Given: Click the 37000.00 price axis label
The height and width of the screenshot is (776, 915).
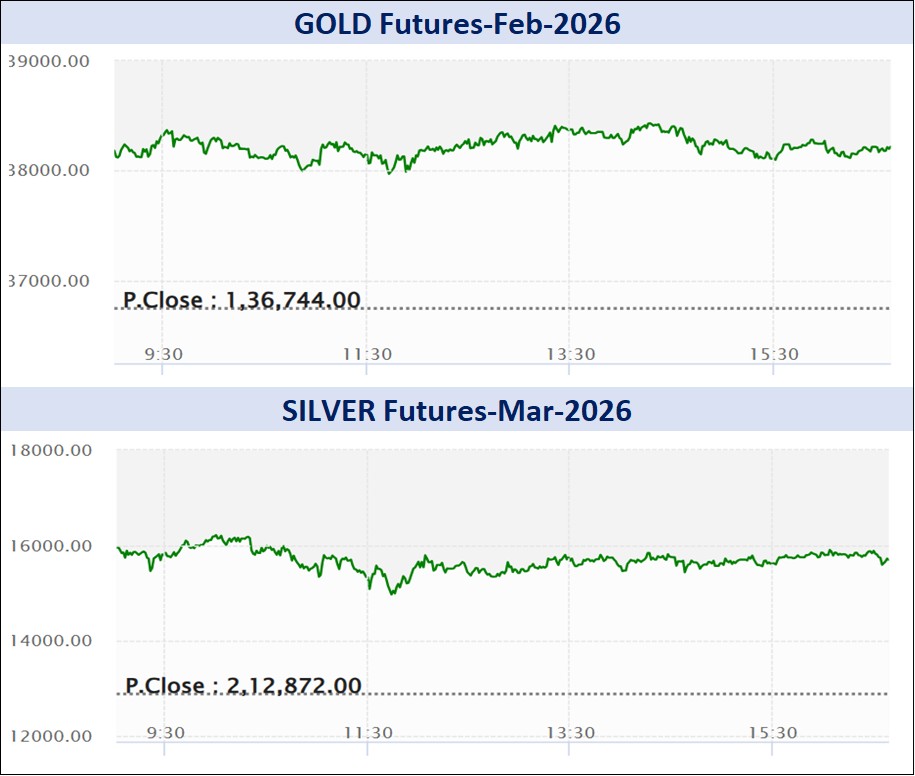Looking at the screenshot, I should point(48,281).
